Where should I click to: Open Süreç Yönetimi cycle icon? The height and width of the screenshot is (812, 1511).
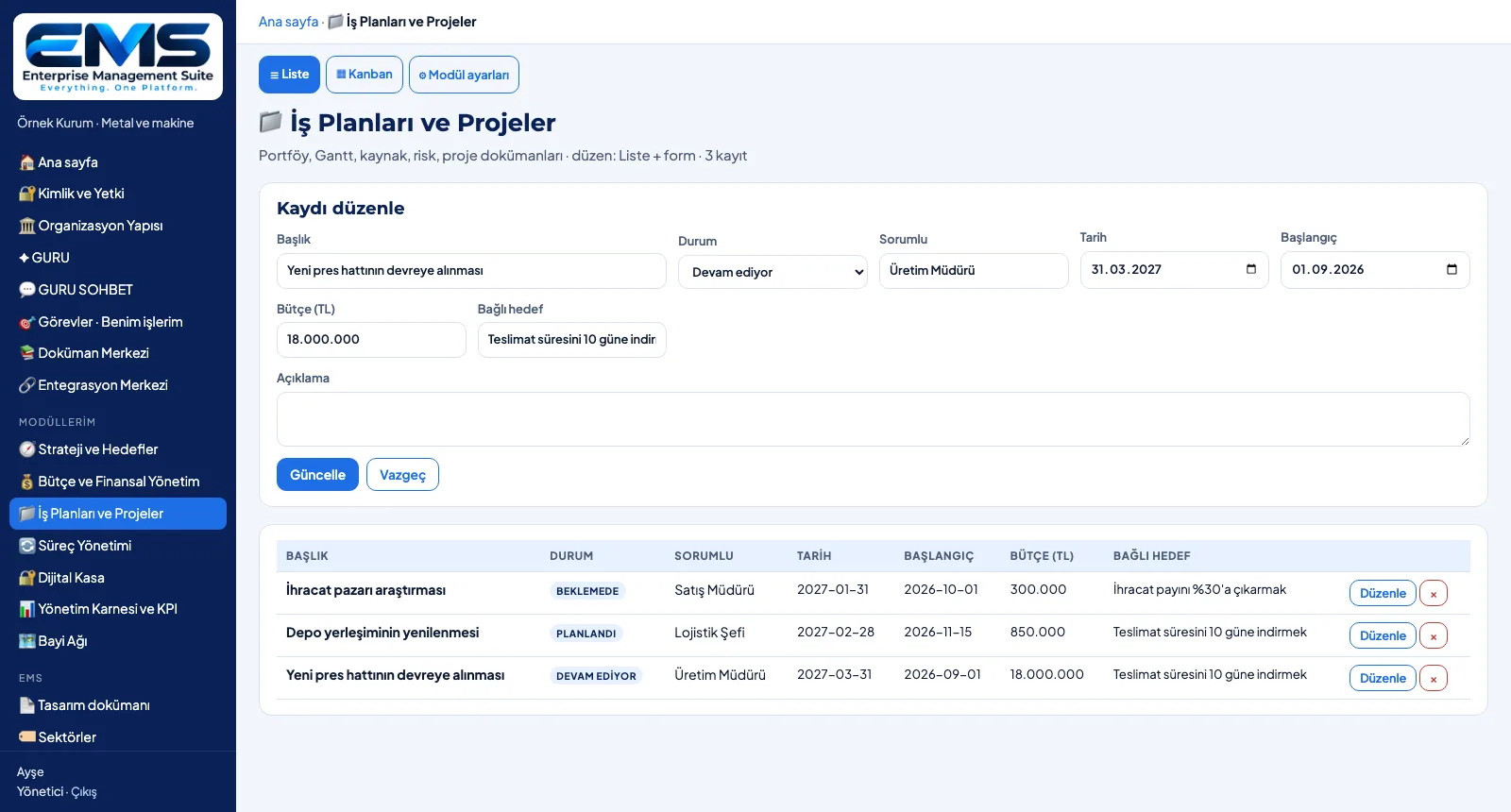click(x=27, y=546)
